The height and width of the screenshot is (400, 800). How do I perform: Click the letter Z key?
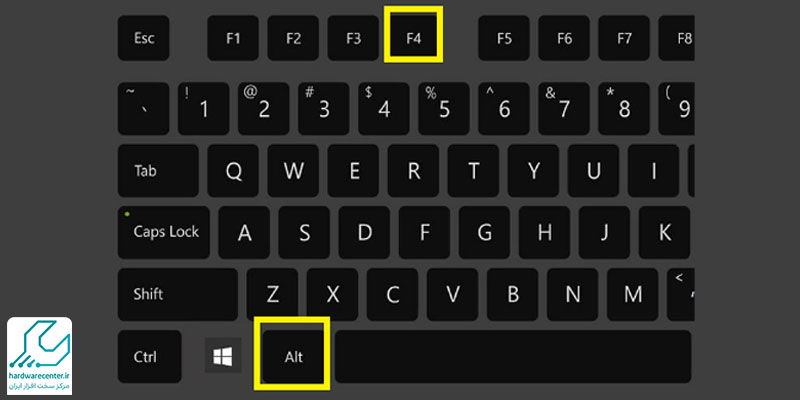point(272,294)
